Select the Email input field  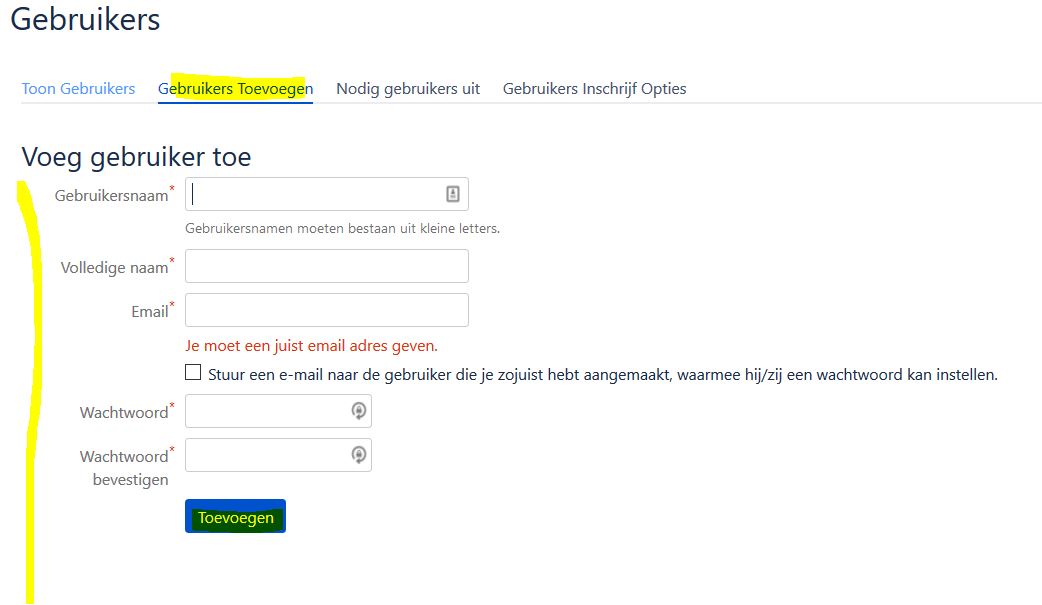tap(326, 310)
